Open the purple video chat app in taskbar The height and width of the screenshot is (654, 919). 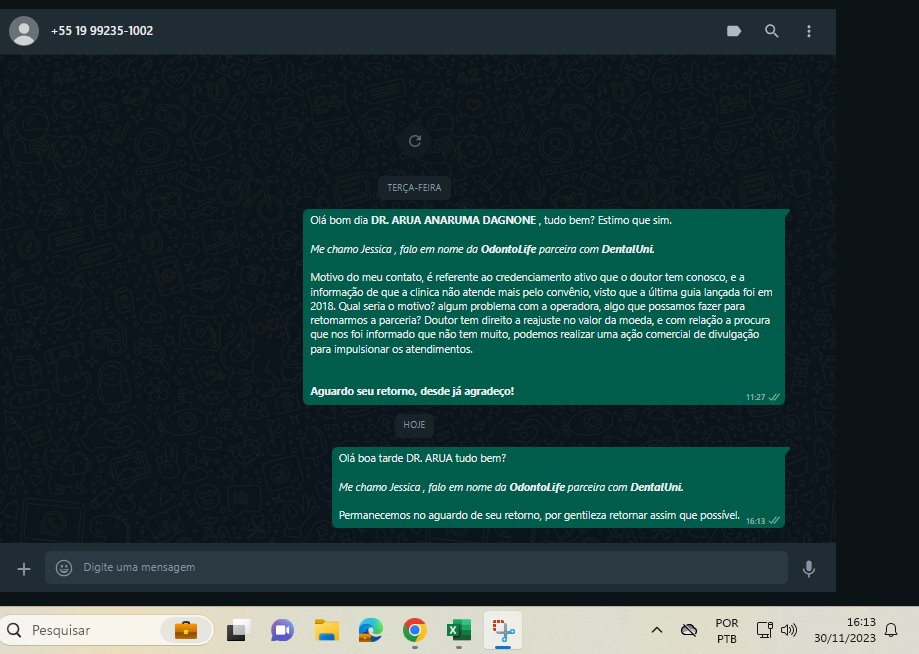pos(282,631)
